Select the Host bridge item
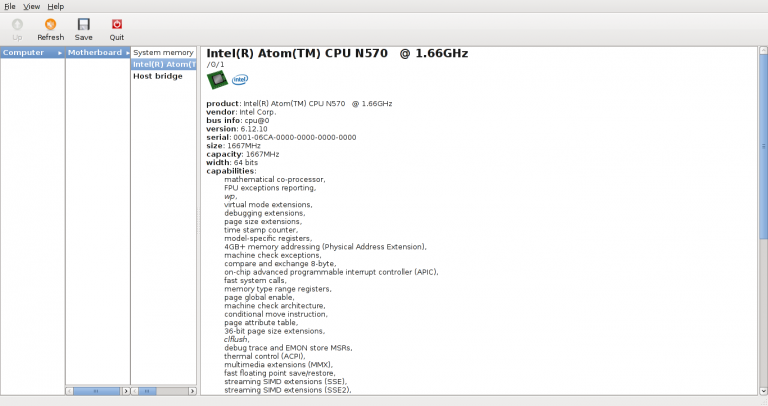This screenshot has height=406, width=768. (158, 76)
